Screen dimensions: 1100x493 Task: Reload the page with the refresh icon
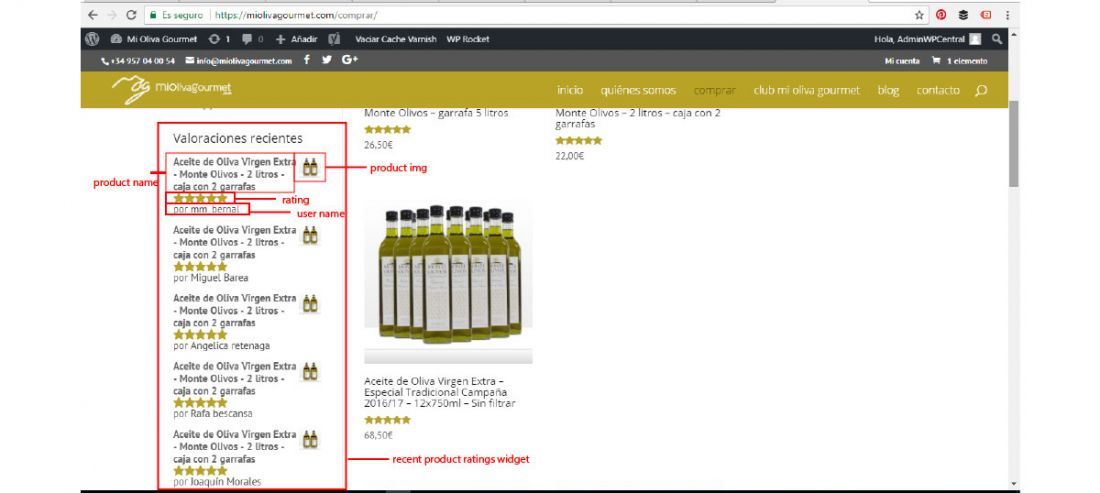[x=131, y=15]
